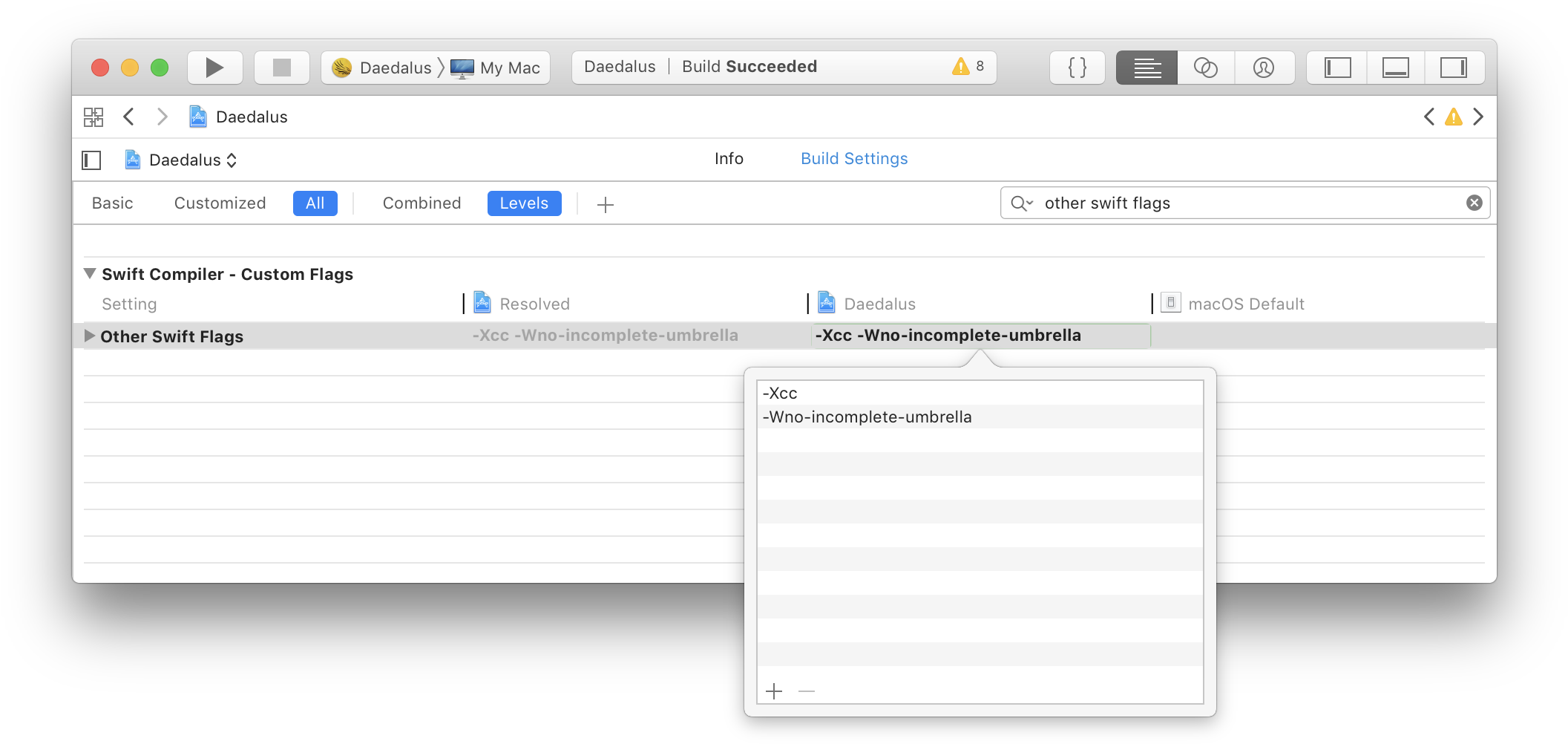The image size is (1568, 744).
Task: Add a new flag with the plus button
Action: (774, 691)
